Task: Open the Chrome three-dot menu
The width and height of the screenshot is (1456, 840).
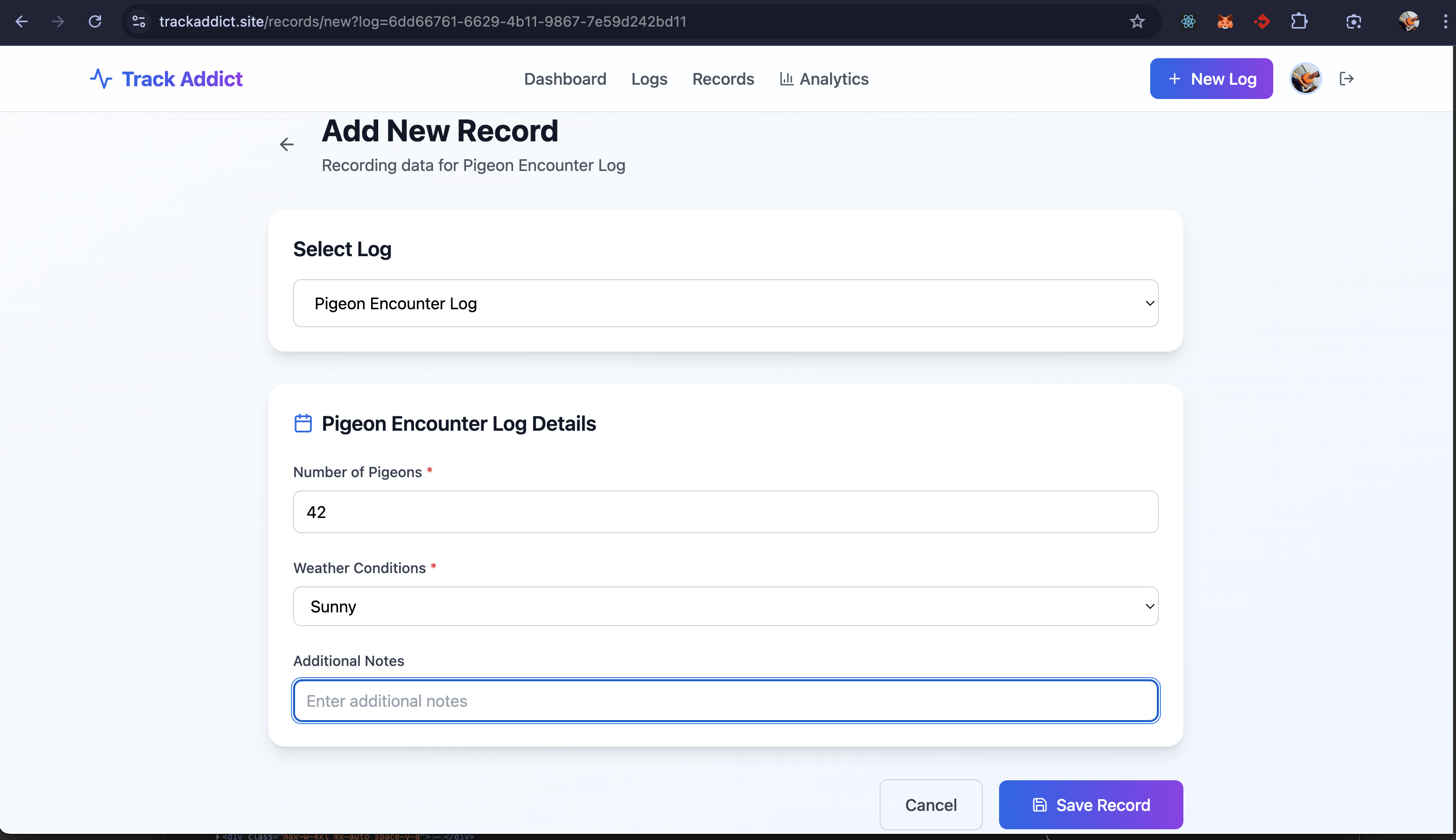Action: point(1445,22)
